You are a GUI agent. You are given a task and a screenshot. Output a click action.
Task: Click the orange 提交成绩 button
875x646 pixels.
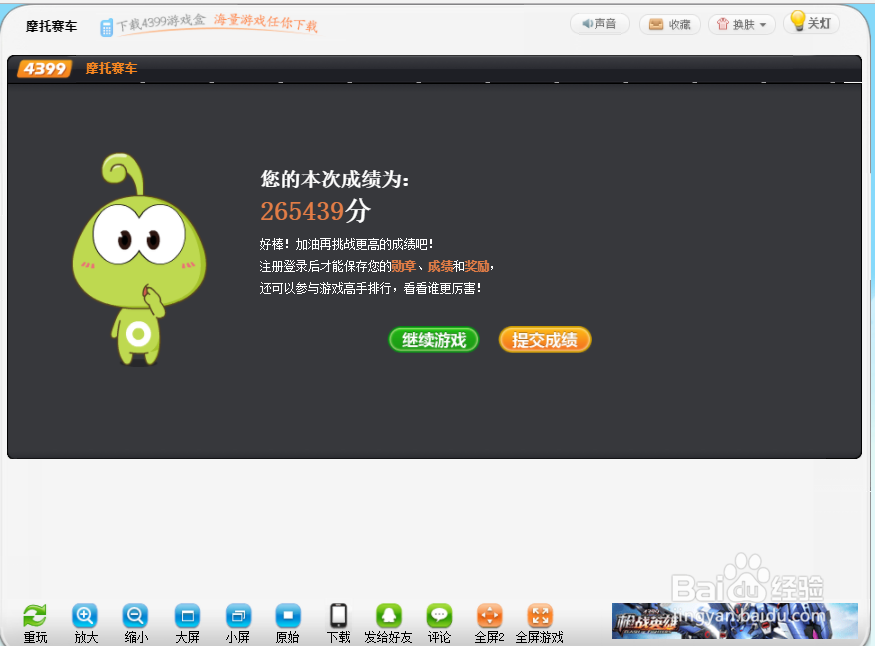click(x=545, y=340)
